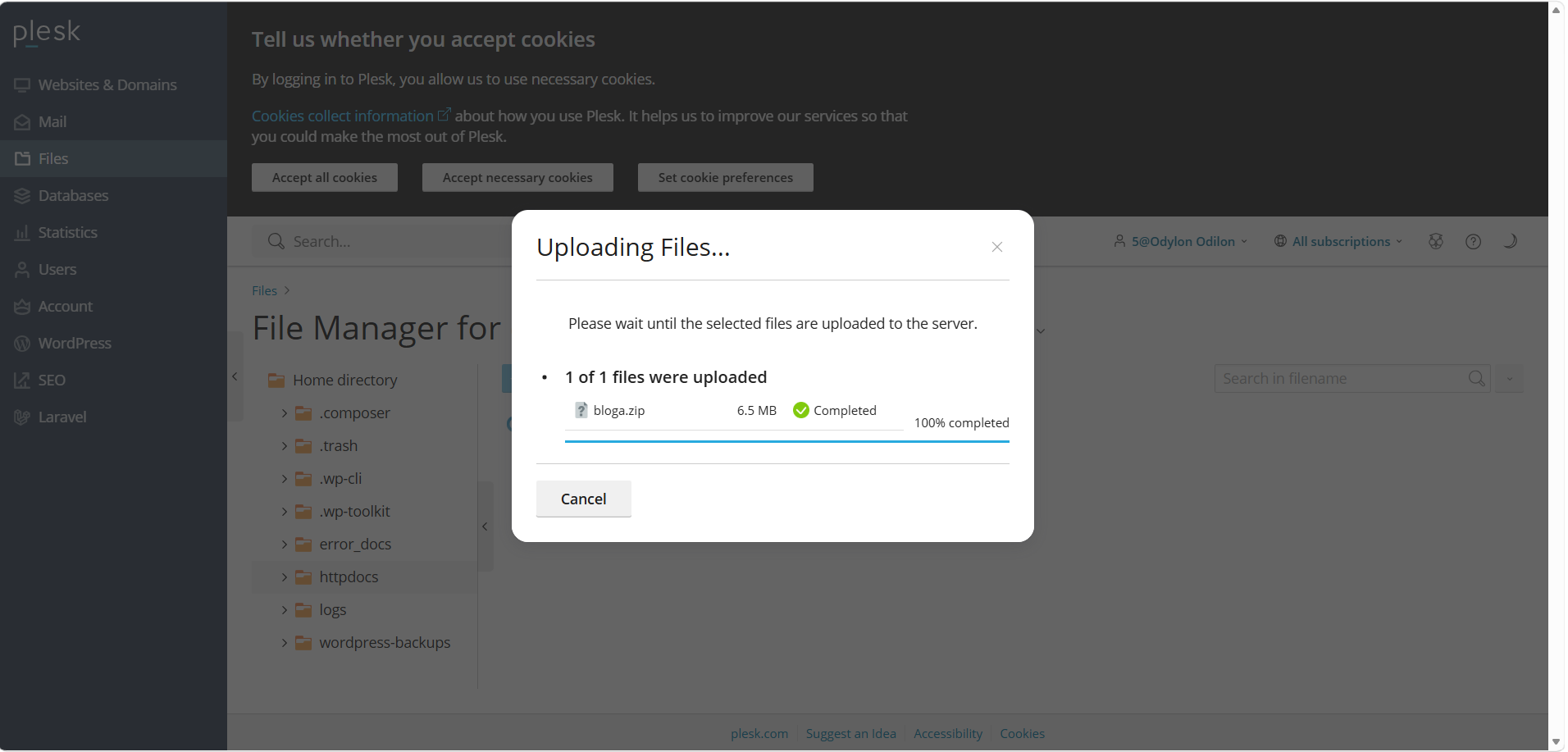Expand the httpdocs folder
Image resolution: width=1568 pixels, height=752 pixels.
tap(285, 577)
